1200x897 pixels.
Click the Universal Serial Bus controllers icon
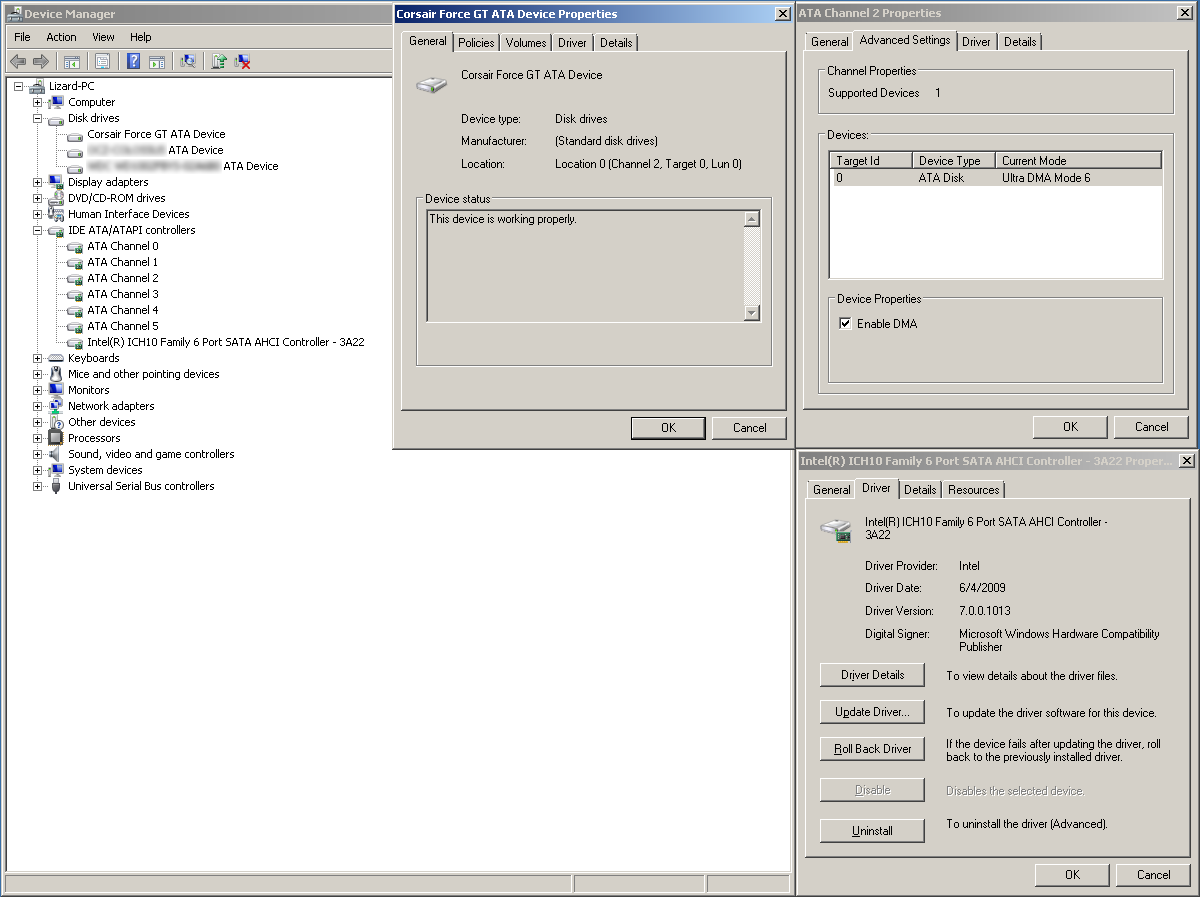(56, 486)
